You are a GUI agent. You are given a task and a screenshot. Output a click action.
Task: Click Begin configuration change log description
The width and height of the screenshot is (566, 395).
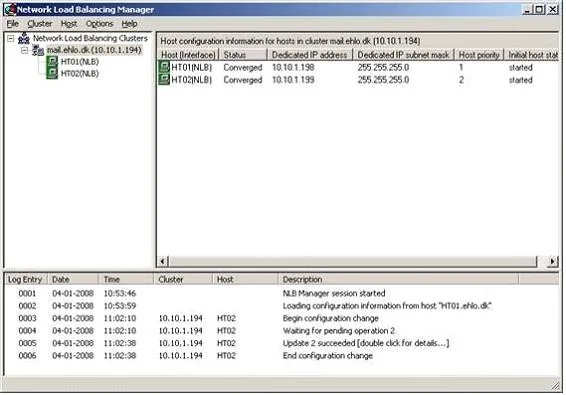[331, 318]
